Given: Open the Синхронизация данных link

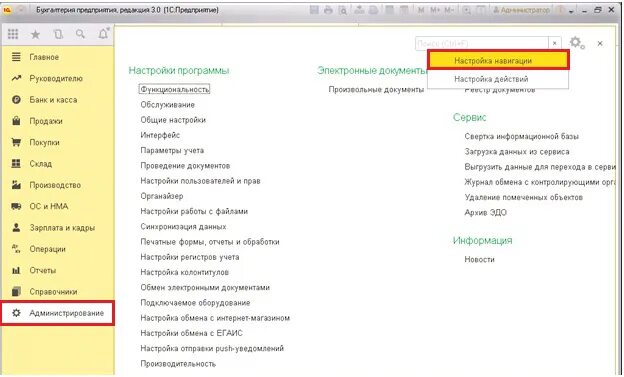Looking at the screenshot, I should (183, 227).
